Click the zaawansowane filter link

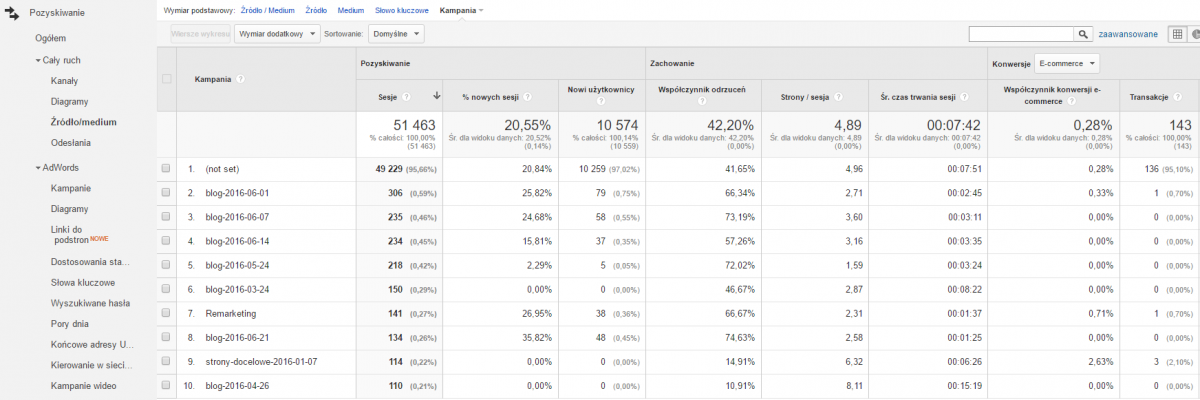click(1128, 34)
